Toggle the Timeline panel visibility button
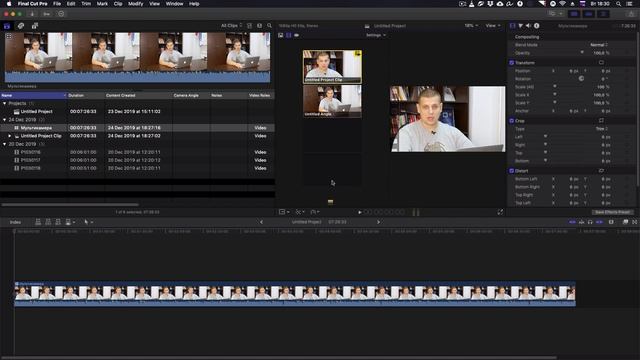 click(x=589, y=14)
